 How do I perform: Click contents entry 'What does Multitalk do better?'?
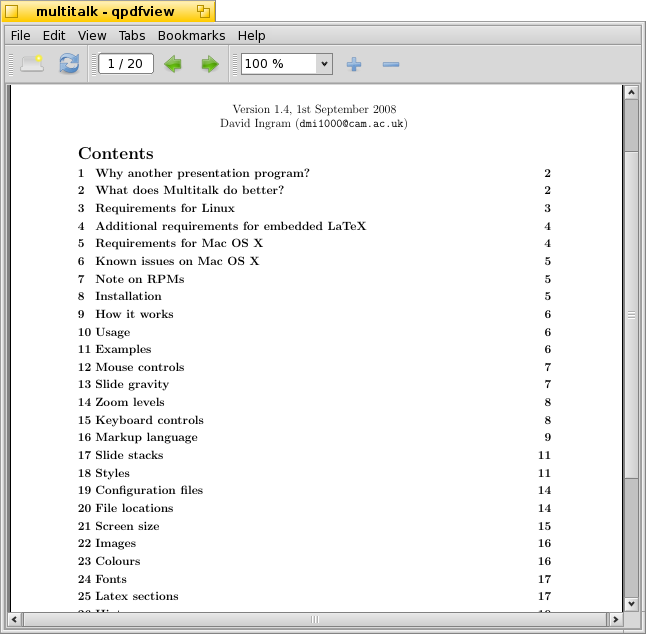click(x=190, y=190)
